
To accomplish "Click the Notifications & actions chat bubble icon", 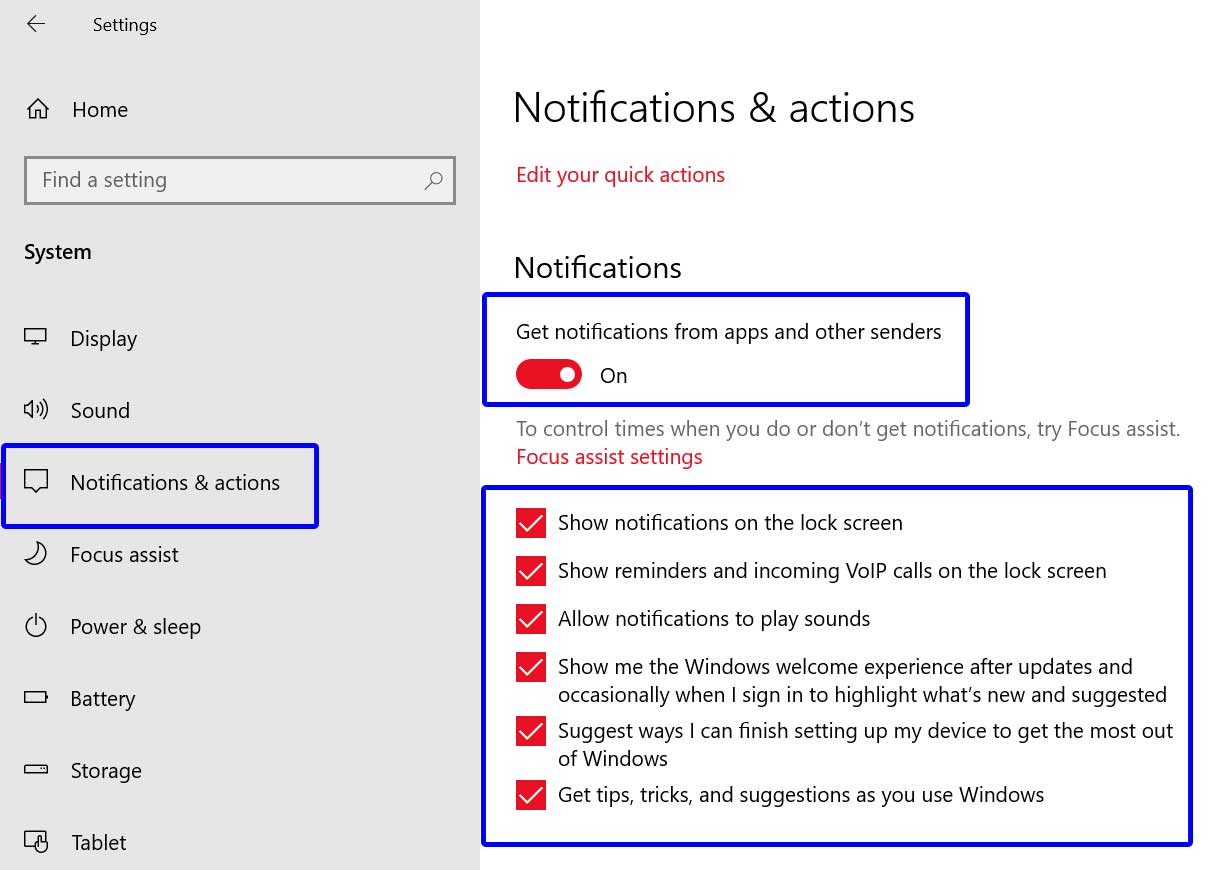I will (35, 482).
